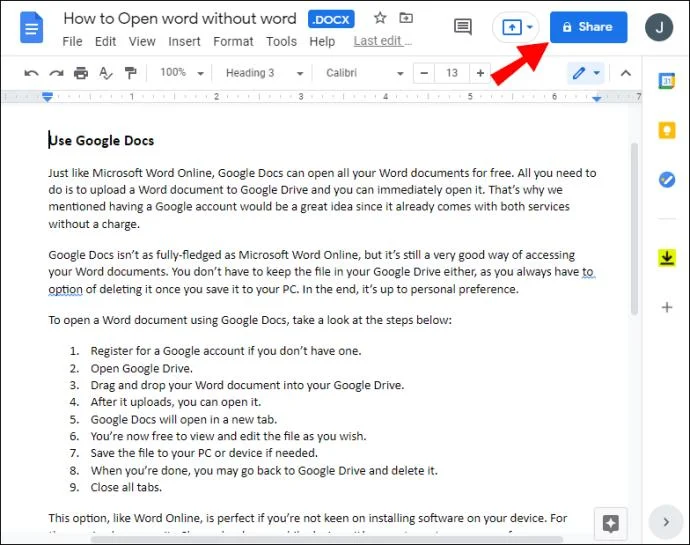This screenshot has height=545, width=690.
Task: Open Google Keep side panel icon
Action: coord(667,130)
